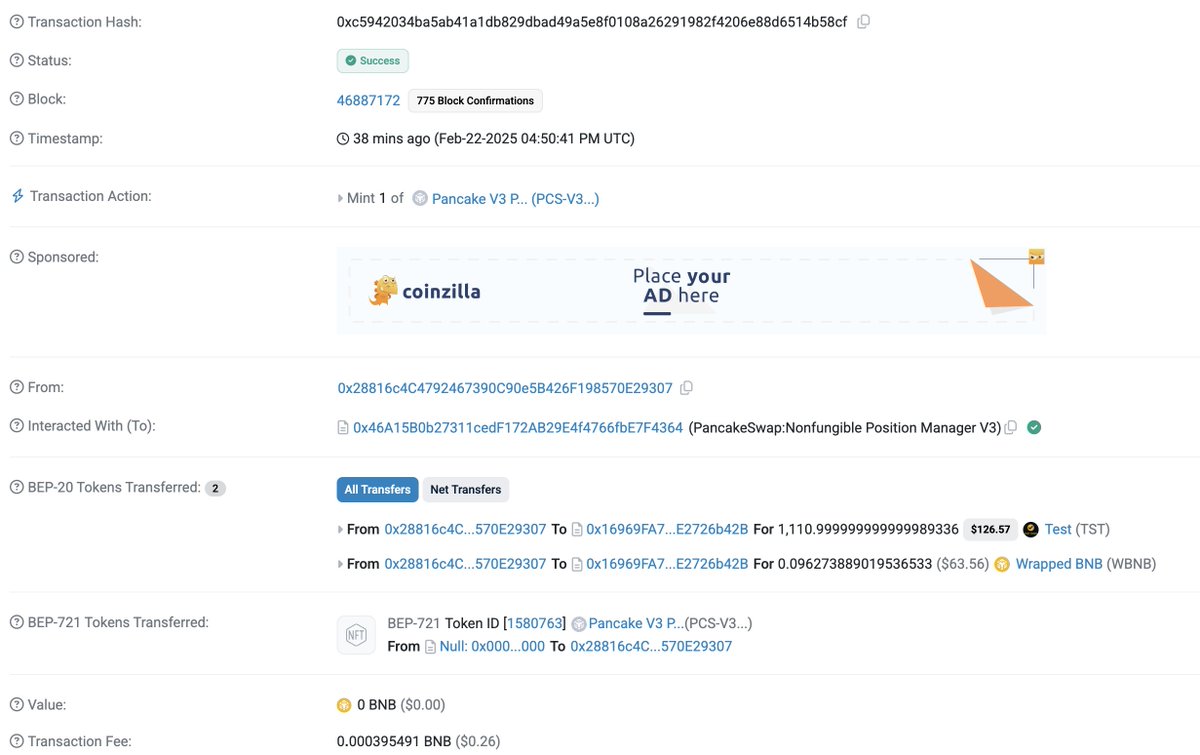The height and width of the screenshot is (755, 1200).
Task: Open contract 0x46A15B0b27311ced... link
Action: pos(518,428)
